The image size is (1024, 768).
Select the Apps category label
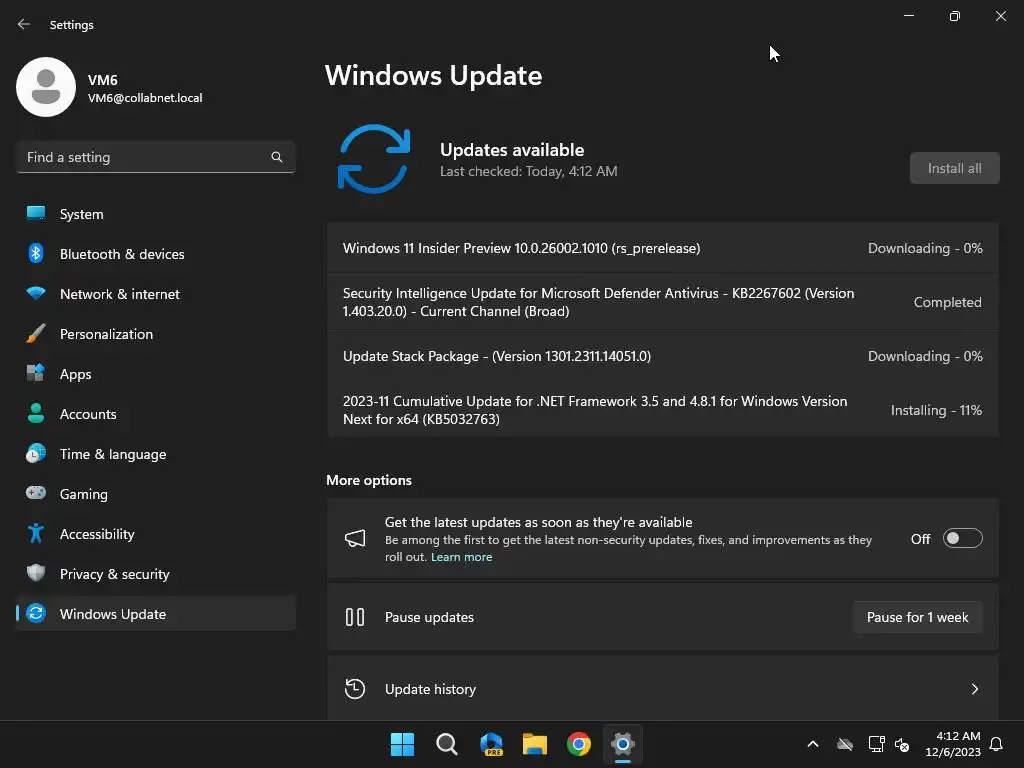[x=76, y=374]
